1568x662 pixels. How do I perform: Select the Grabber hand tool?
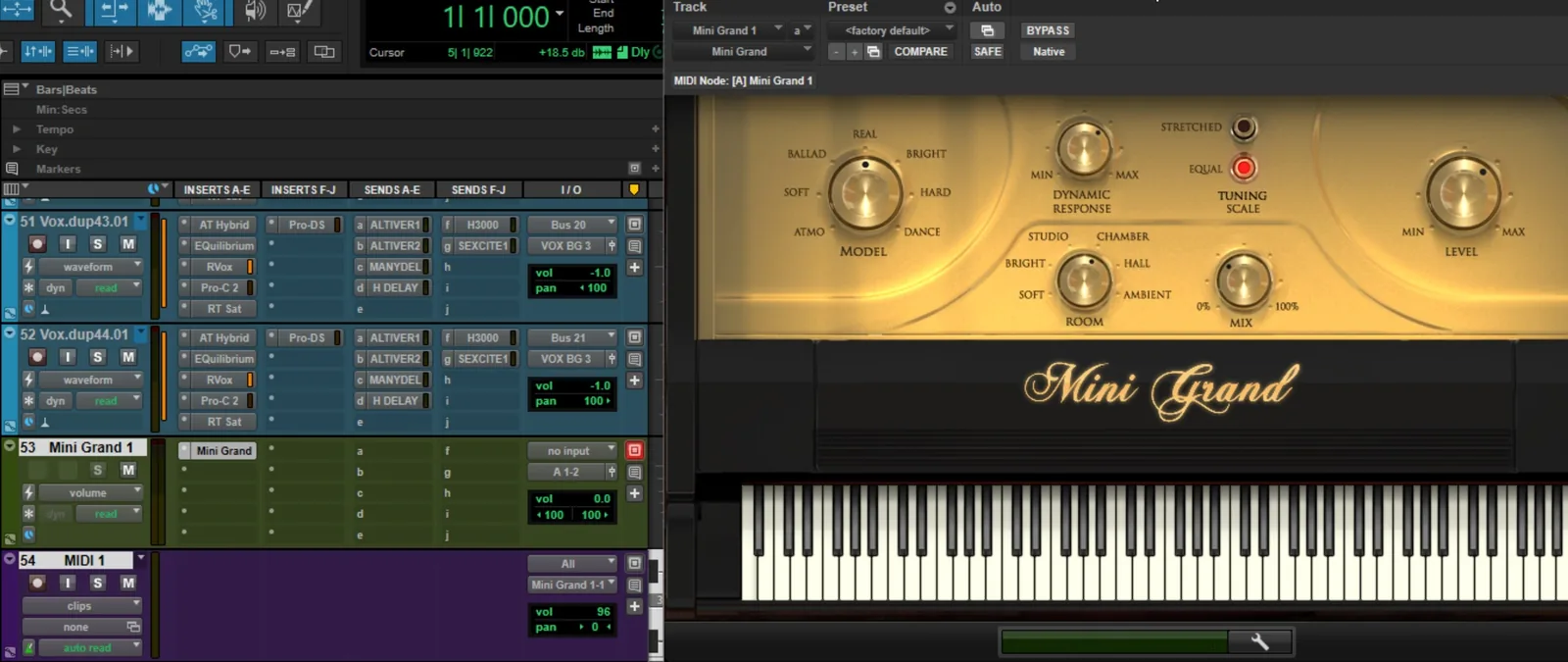point(205,11)
